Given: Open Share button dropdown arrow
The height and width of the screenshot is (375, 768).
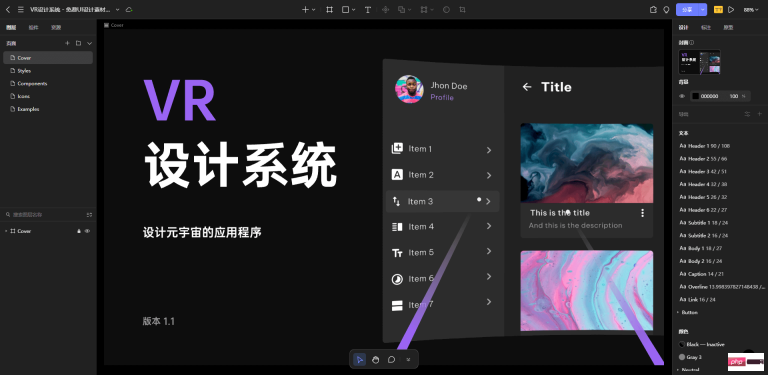Looking at the screenshot, I should [x=703, y=9].
